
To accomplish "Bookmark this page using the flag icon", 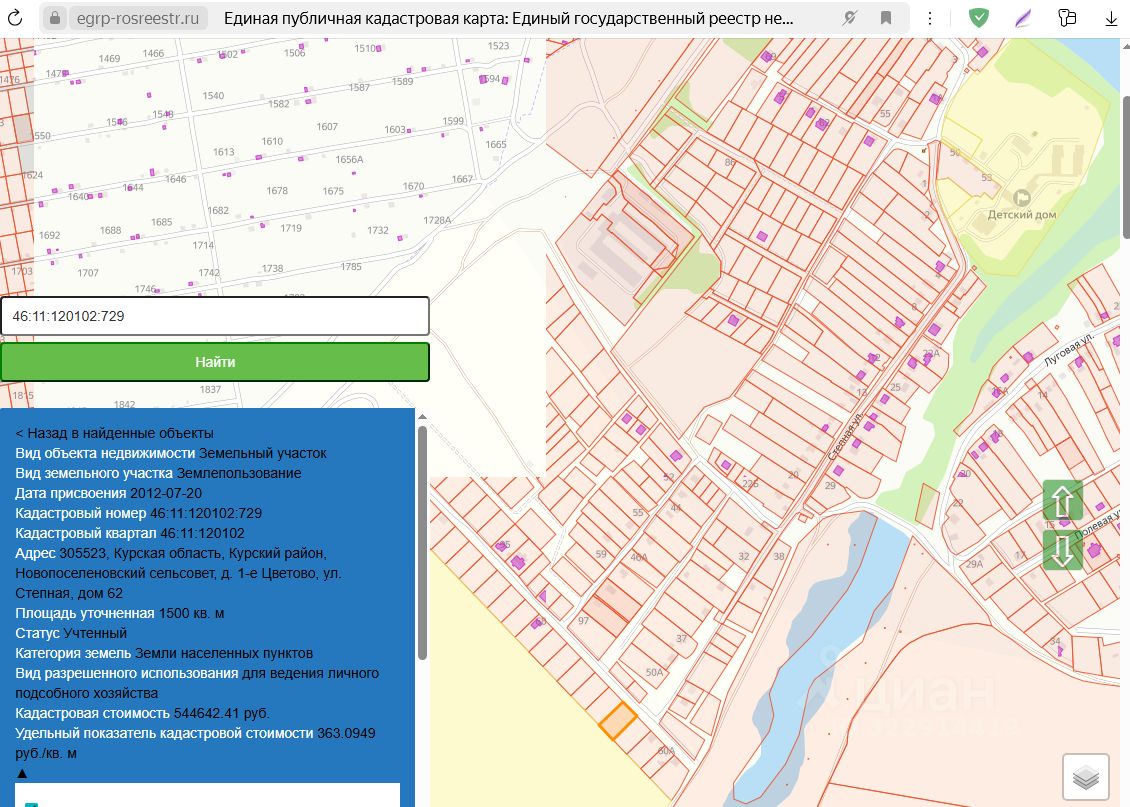I will tap(885, 18).
